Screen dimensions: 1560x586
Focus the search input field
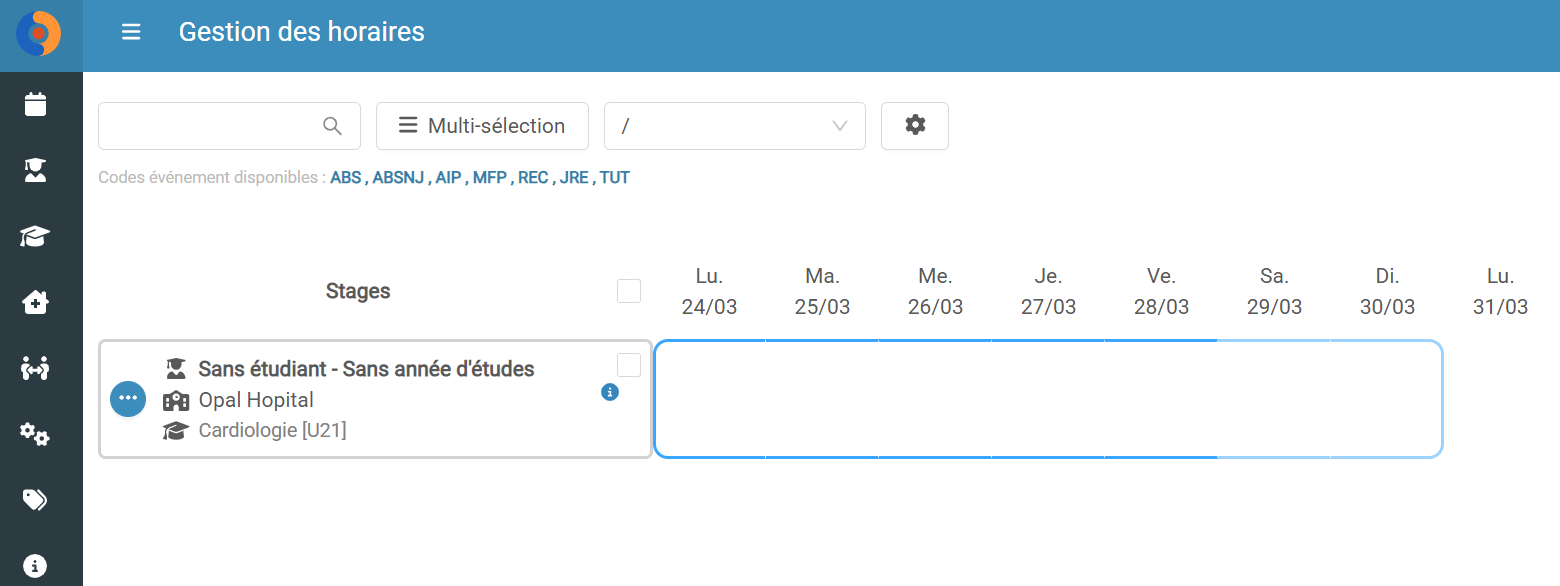pos(229,126)
